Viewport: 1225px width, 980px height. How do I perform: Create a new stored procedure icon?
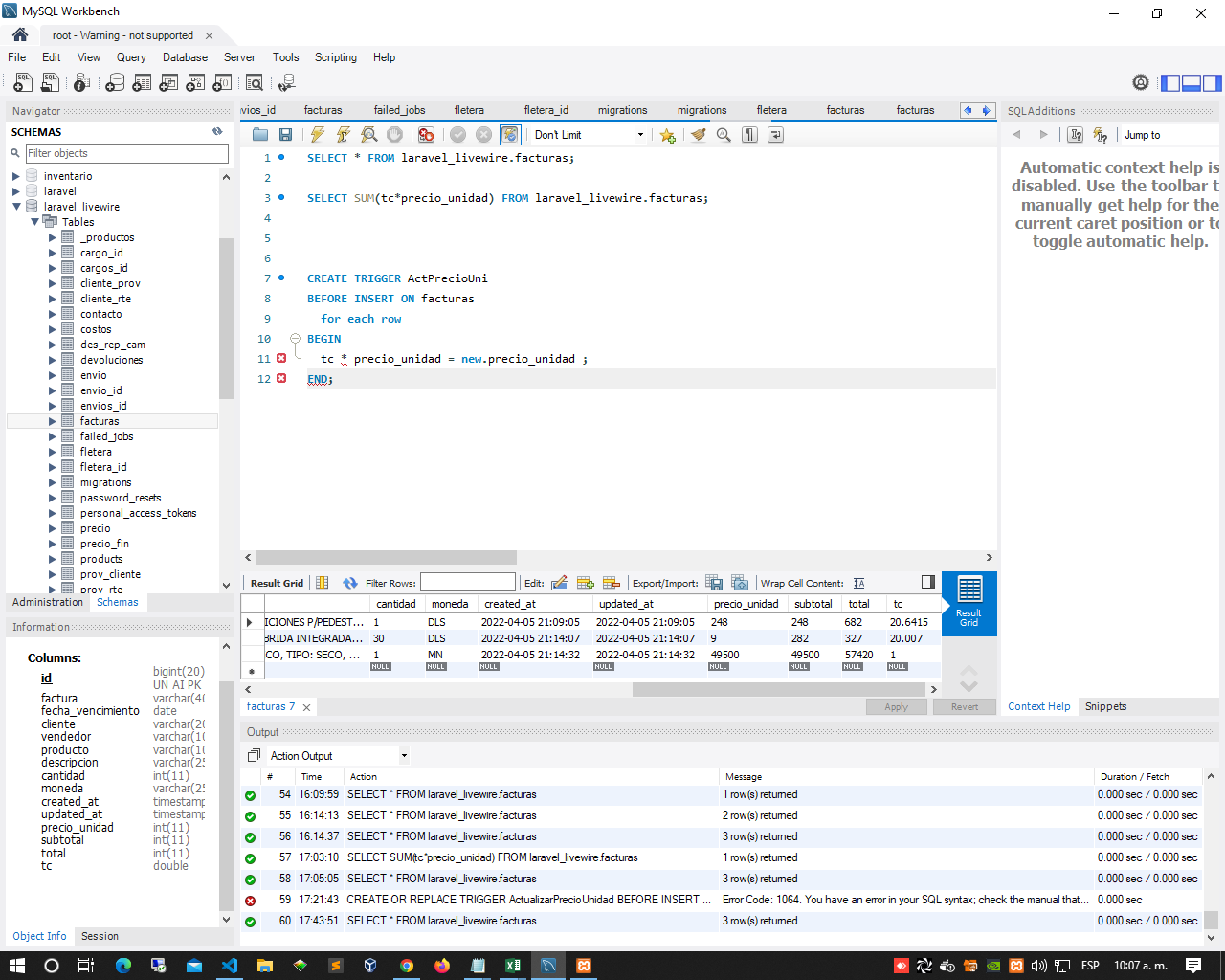(x=195, y=83)
